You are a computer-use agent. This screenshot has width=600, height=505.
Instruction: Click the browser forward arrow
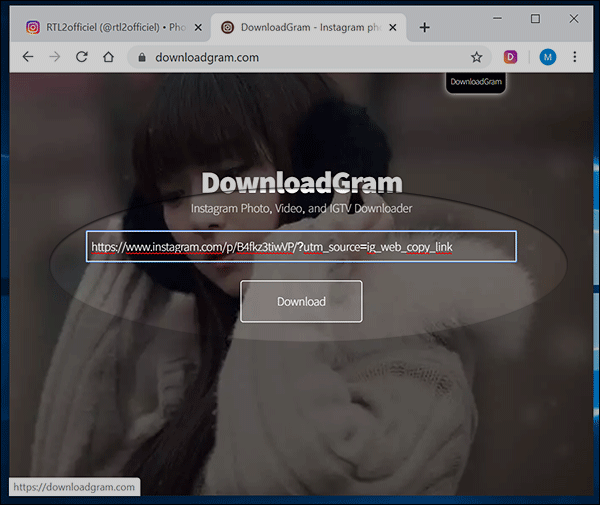pyautogui.click(x=54, y=57)
